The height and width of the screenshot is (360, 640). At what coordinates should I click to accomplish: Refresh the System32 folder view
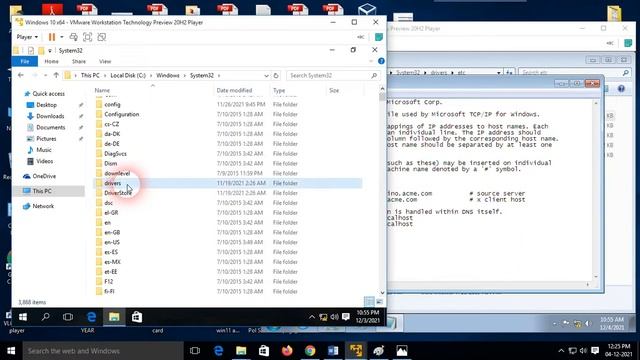click(x=276, y=76)
